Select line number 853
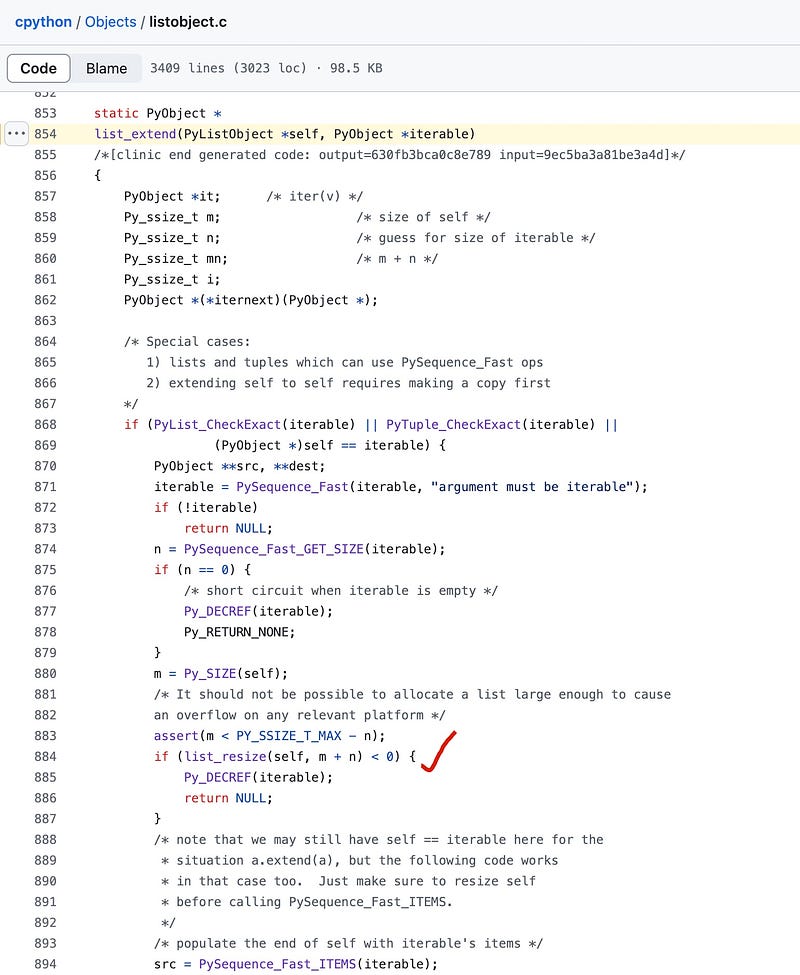Viewport: 800px width, 975px height. click(45, 114)
